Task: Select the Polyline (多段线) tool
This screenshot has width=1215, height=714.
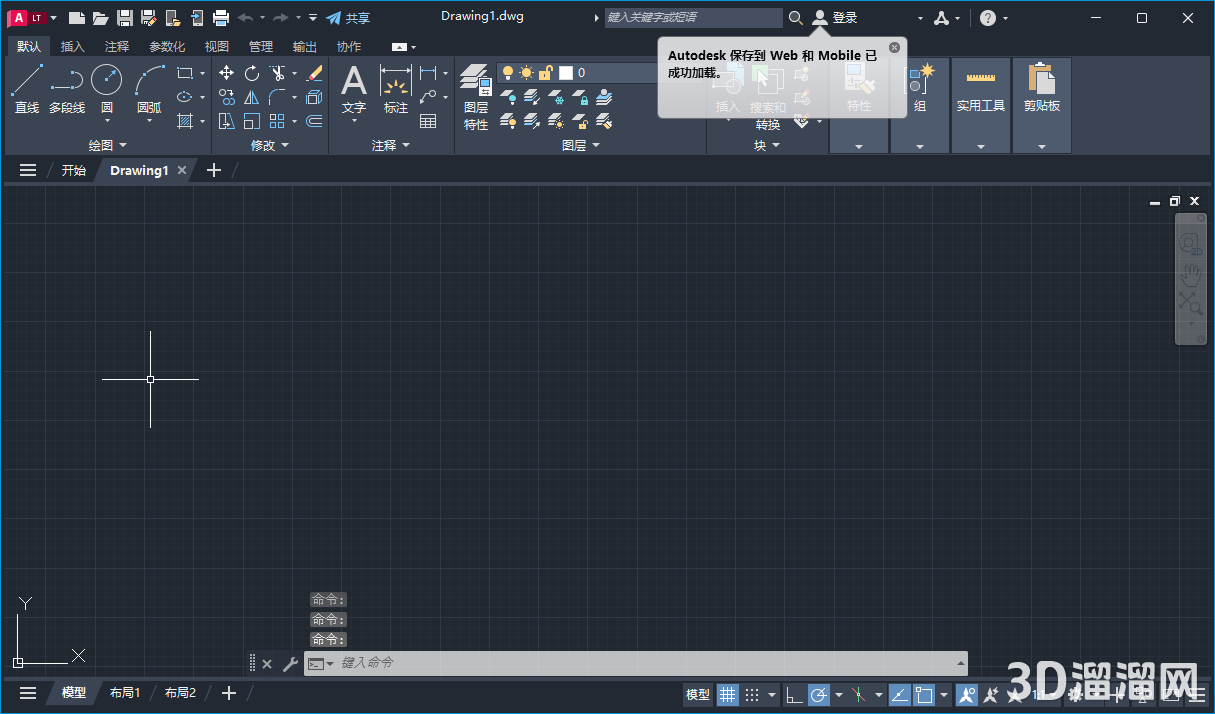Action: 67,89
